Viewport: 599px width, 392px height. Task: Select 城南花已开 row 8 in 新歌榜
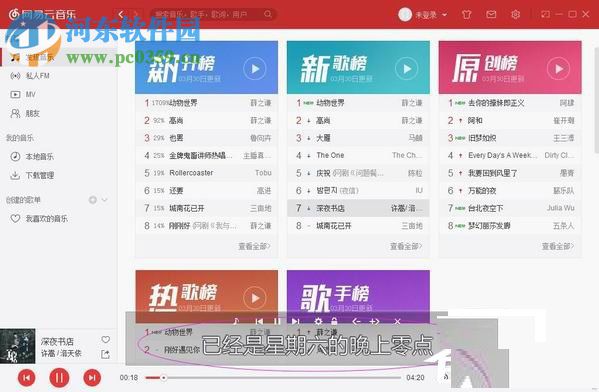[x=358, y=226]
